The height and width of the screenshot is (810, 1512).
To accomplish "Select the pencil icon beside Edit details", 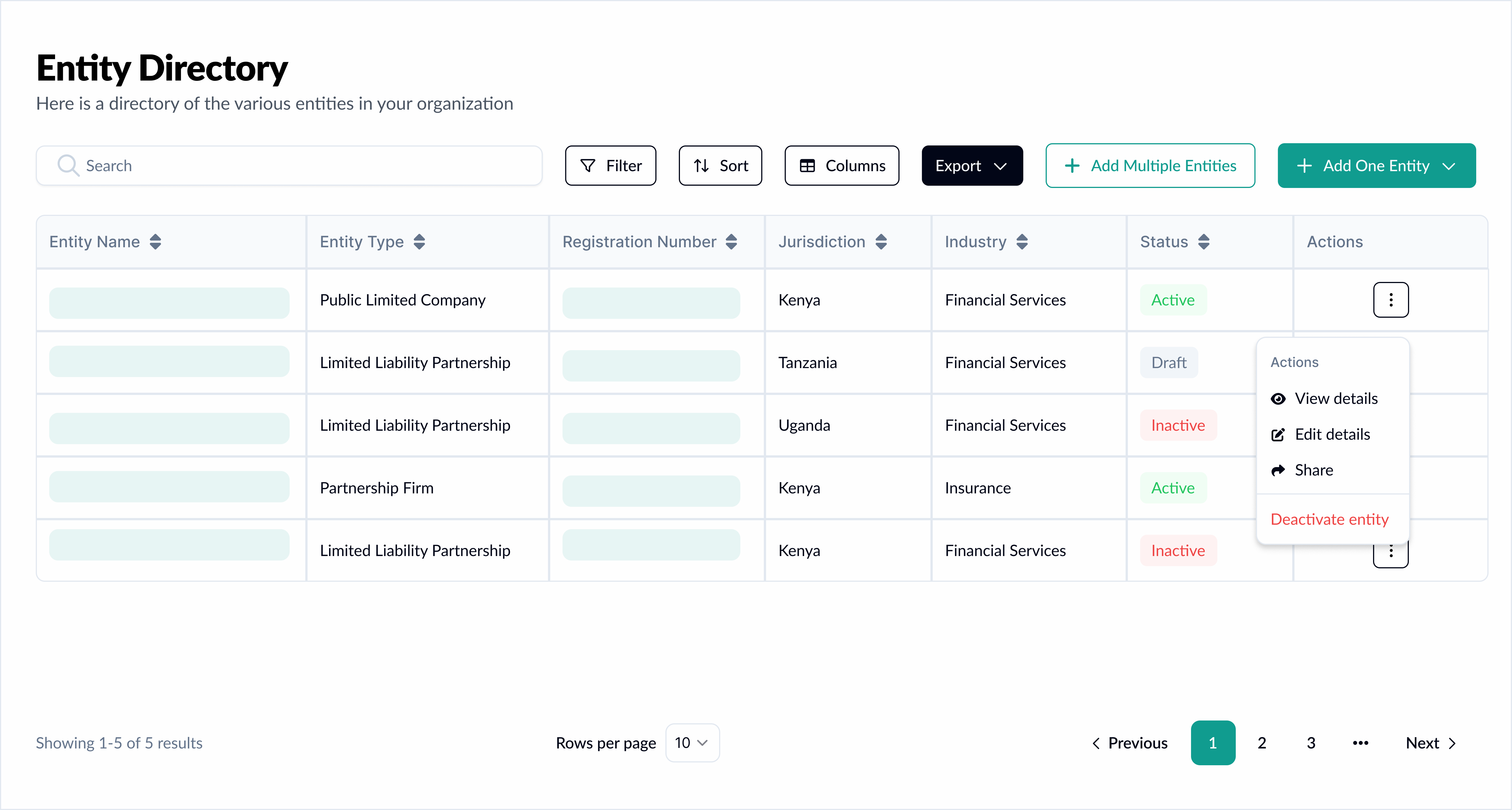I will [1278, 434].
